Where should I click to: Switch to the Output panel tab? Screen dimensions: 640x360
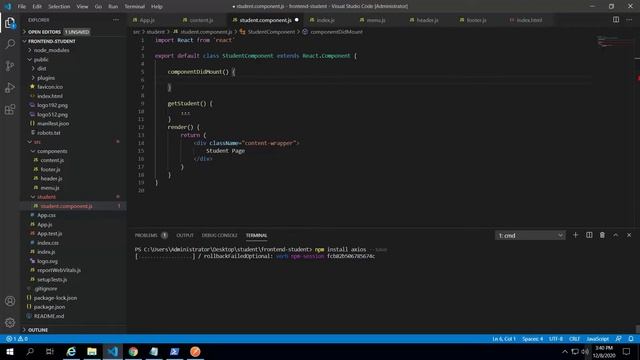point(185,236)
